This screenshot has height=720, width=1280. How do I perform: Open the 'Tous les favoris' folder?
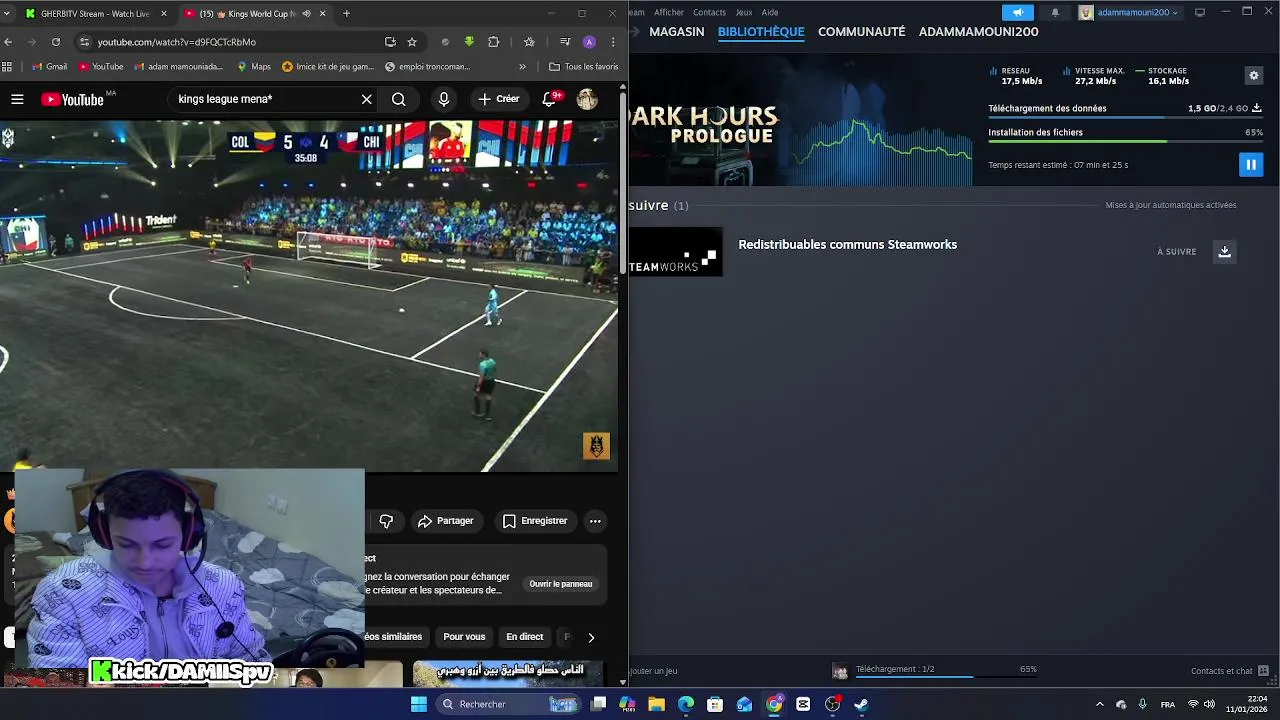(584, 67)
